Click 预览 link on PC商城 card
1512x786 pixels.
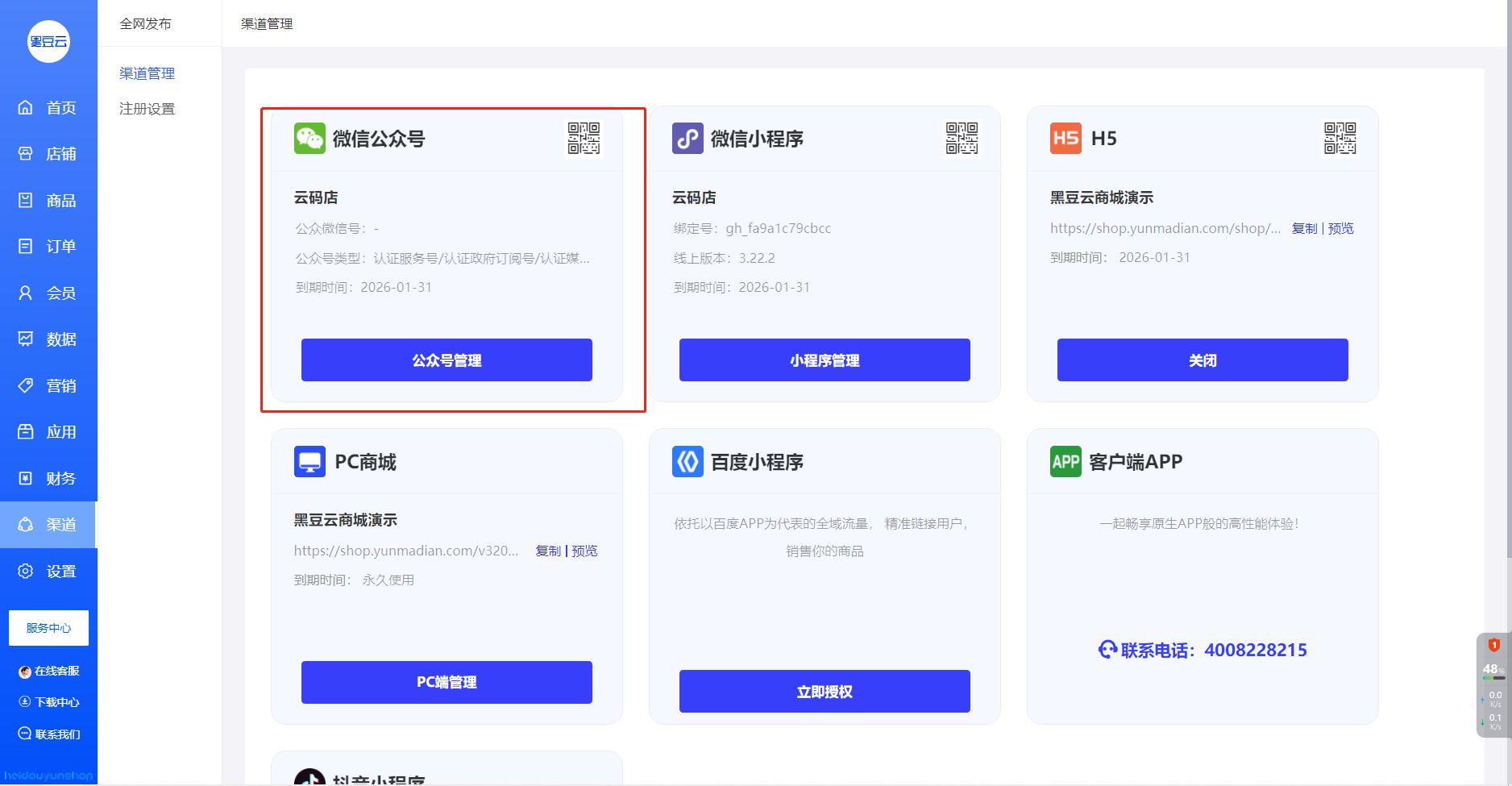584,551
